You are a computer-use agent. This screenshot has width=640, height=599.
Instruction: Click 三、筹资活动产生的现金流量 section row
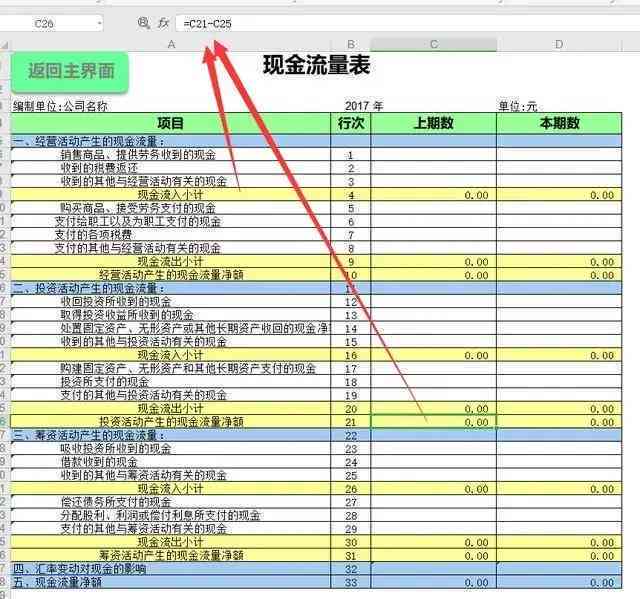[x=171, y=435]
